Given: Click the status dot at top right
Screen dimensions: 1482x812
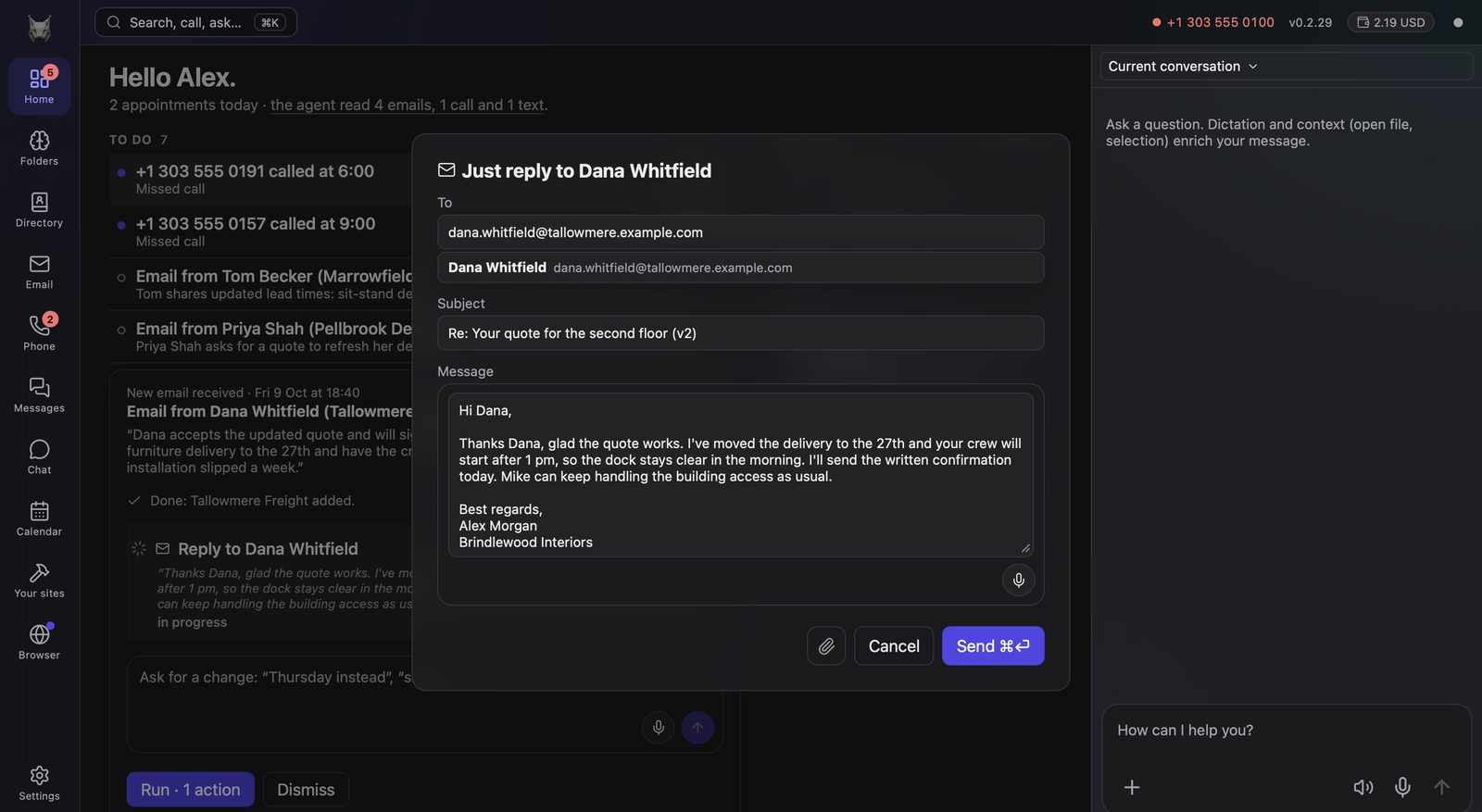Looking at the screenshot, I should 1458,22.
